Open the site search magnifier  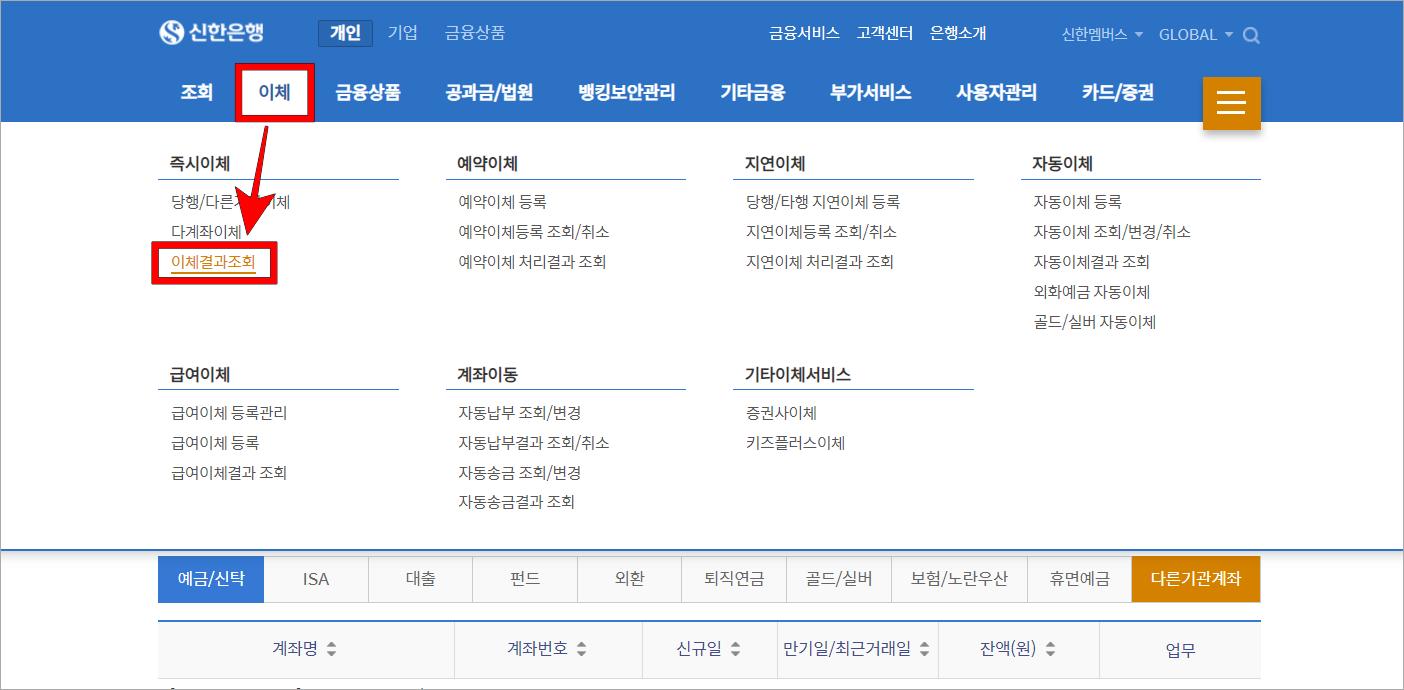(1251, 34)
